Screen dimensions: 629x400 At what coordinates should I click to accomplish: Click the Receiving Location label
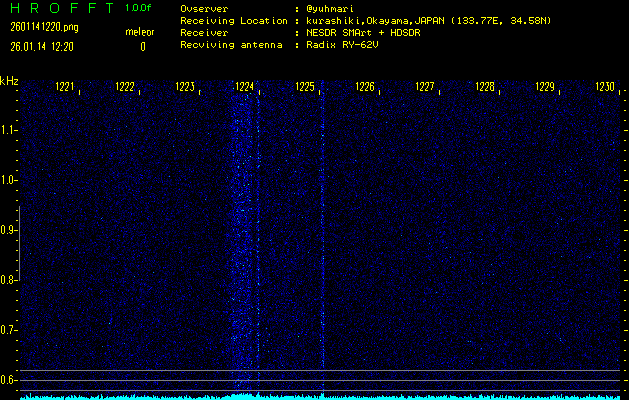pos(234,21)
